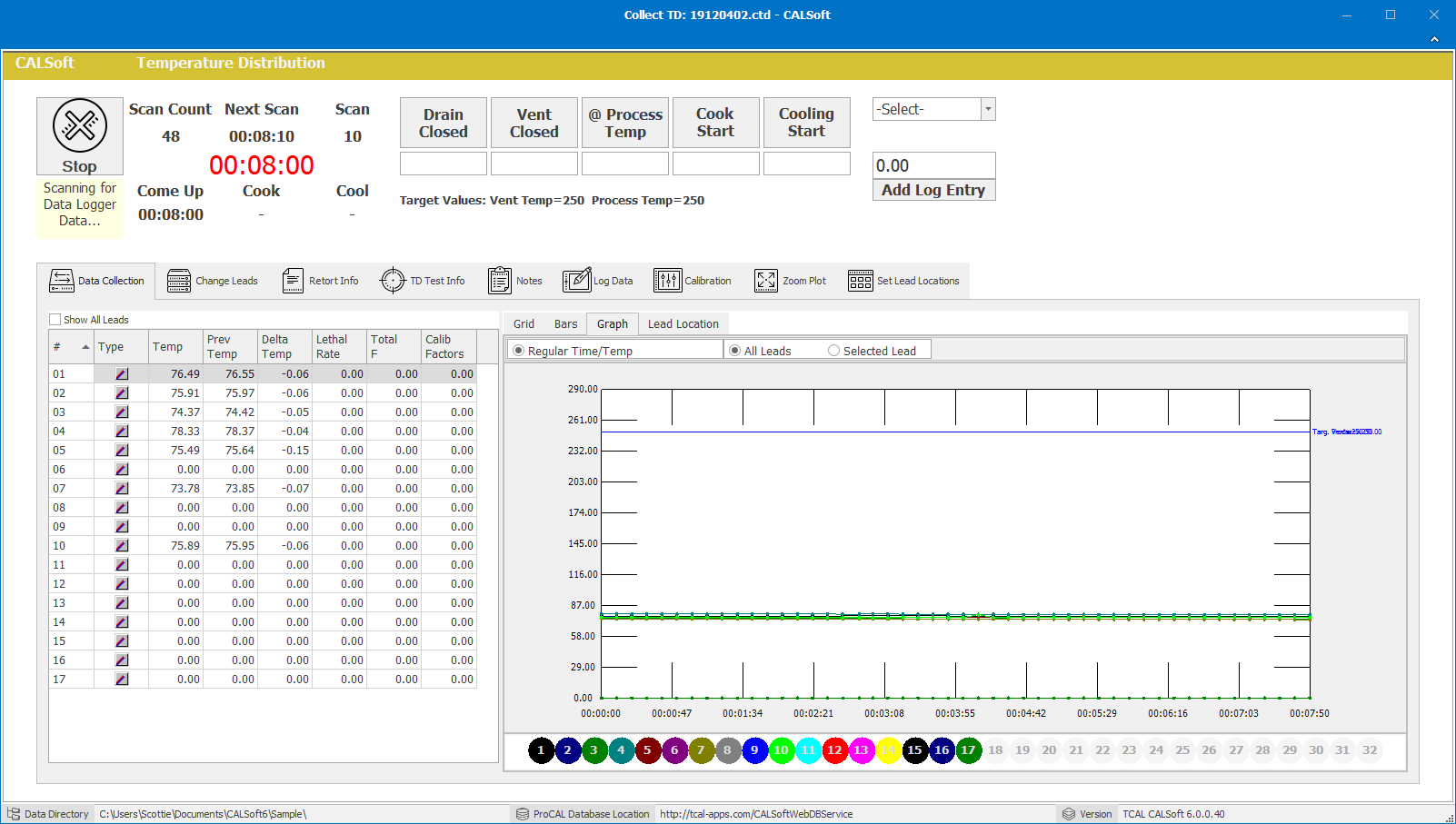Image resolution: width=1456 pixels, height=824 pixels.
Task: Click lead type icon in row 17
Action: pos(122,680)
